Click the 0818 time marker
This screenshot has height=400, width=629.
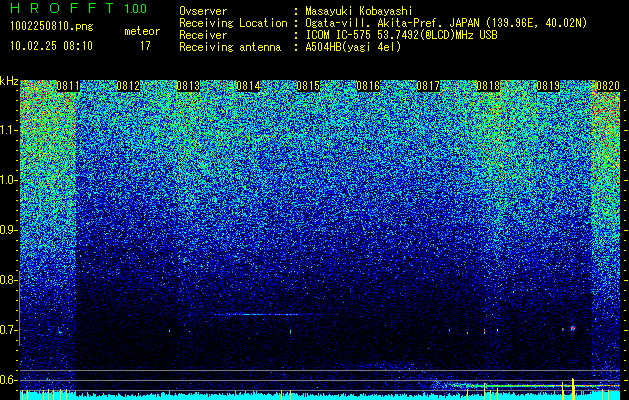(x=488, y=86)
